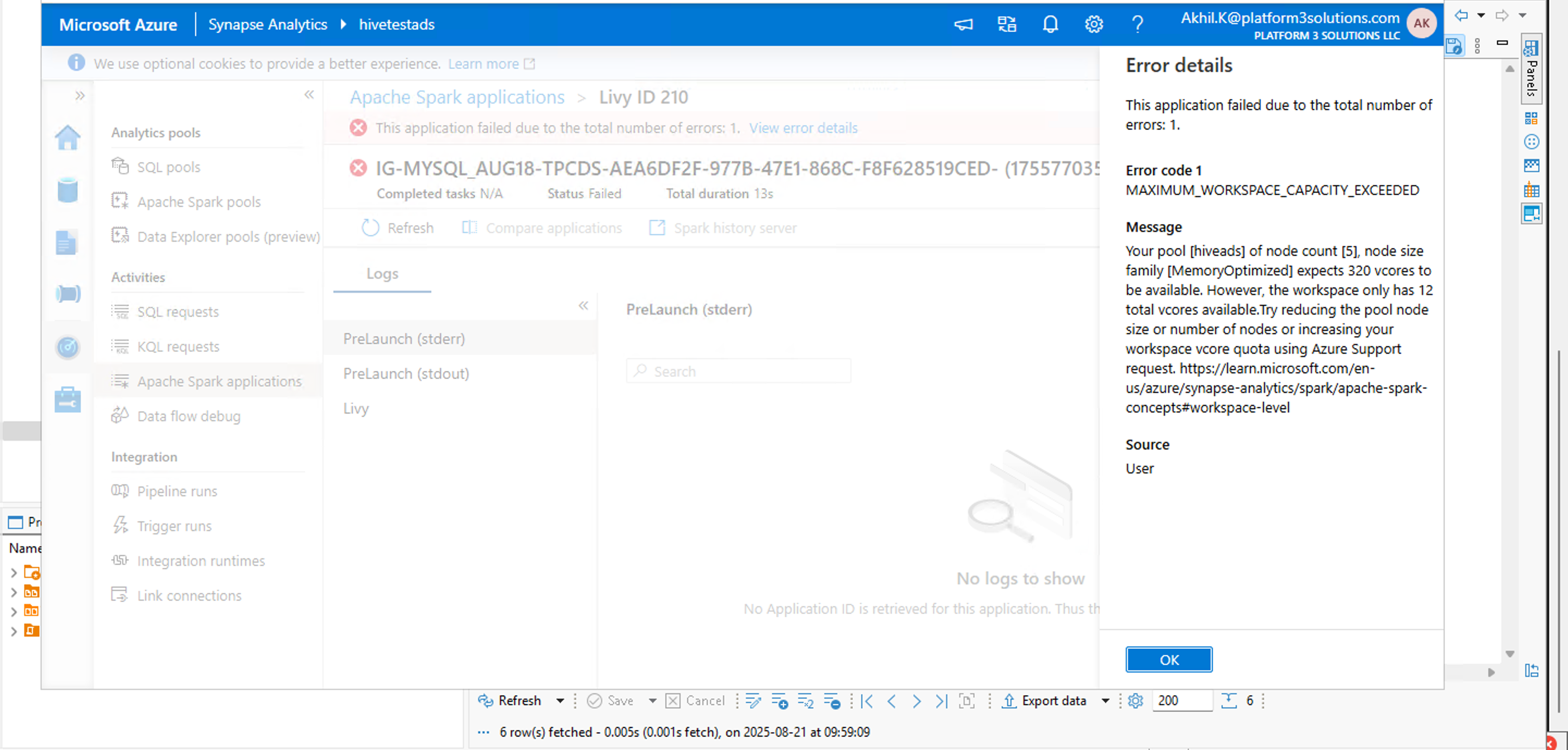1568x750 pixels.
Task: Click the hivetestads workspace name
Action: pyautogui.click(x=396, y=24)
